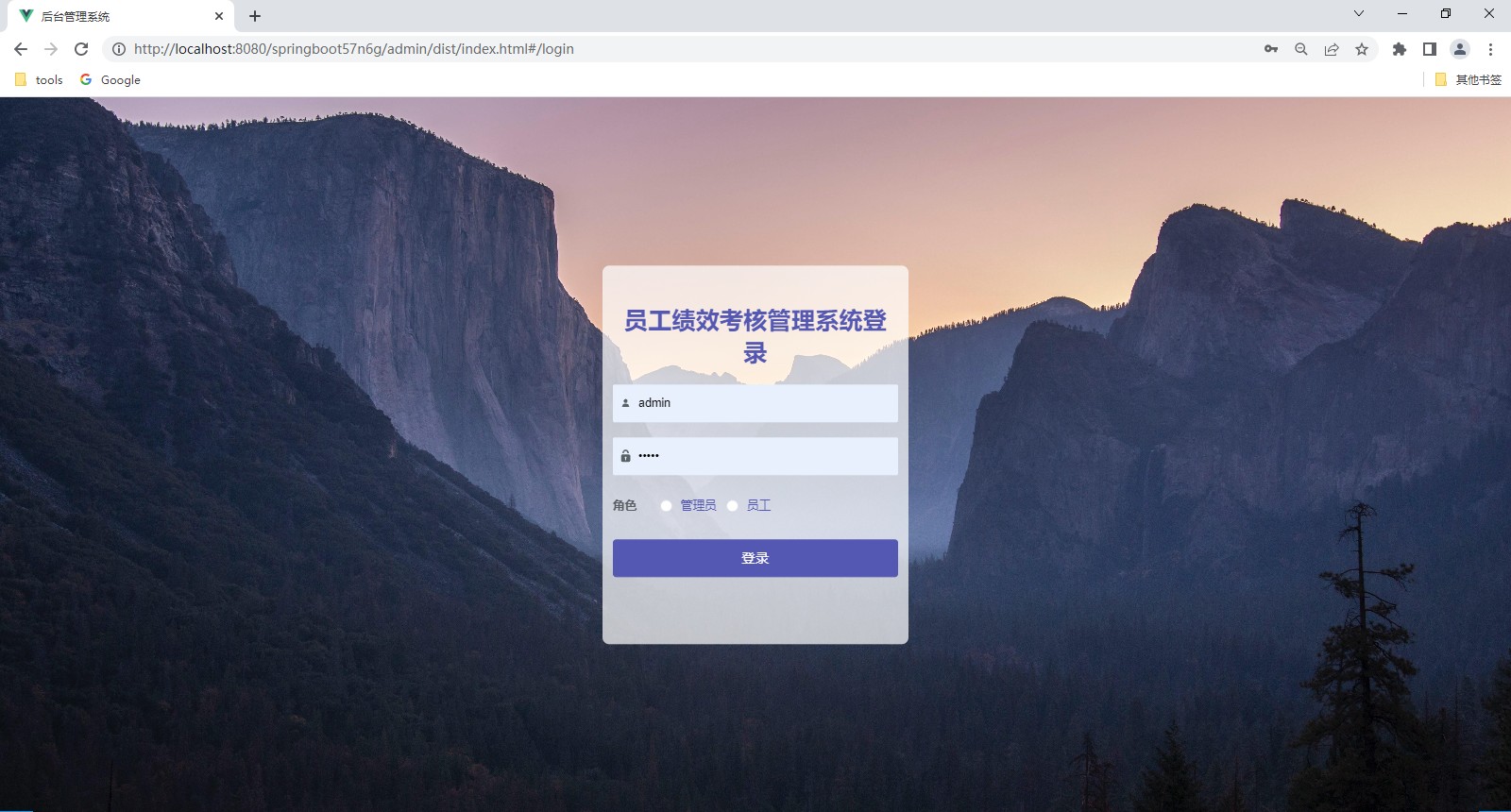Close the 后台管理系统 tab
This screenshot has width=1511, height=812.
point(219,16)
